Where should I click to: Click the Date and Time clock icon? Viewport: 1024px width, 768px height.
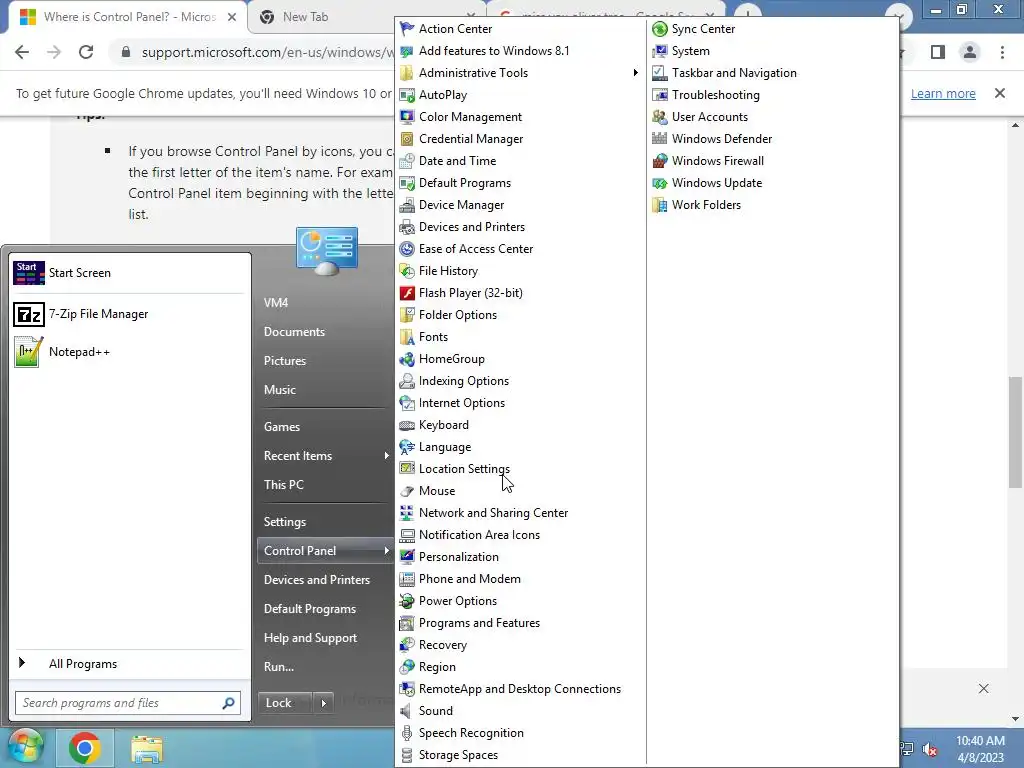(x=407, y=161)
